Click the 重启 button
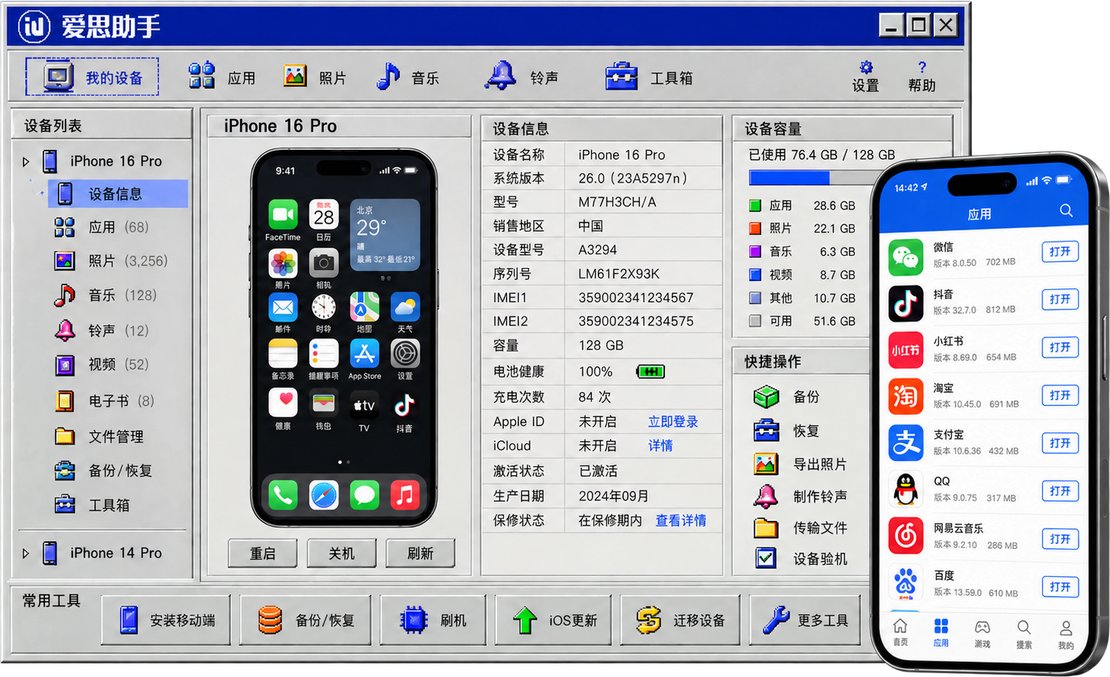The width and height of the screenshot is (1110, 677). click(x=263, y=553)
